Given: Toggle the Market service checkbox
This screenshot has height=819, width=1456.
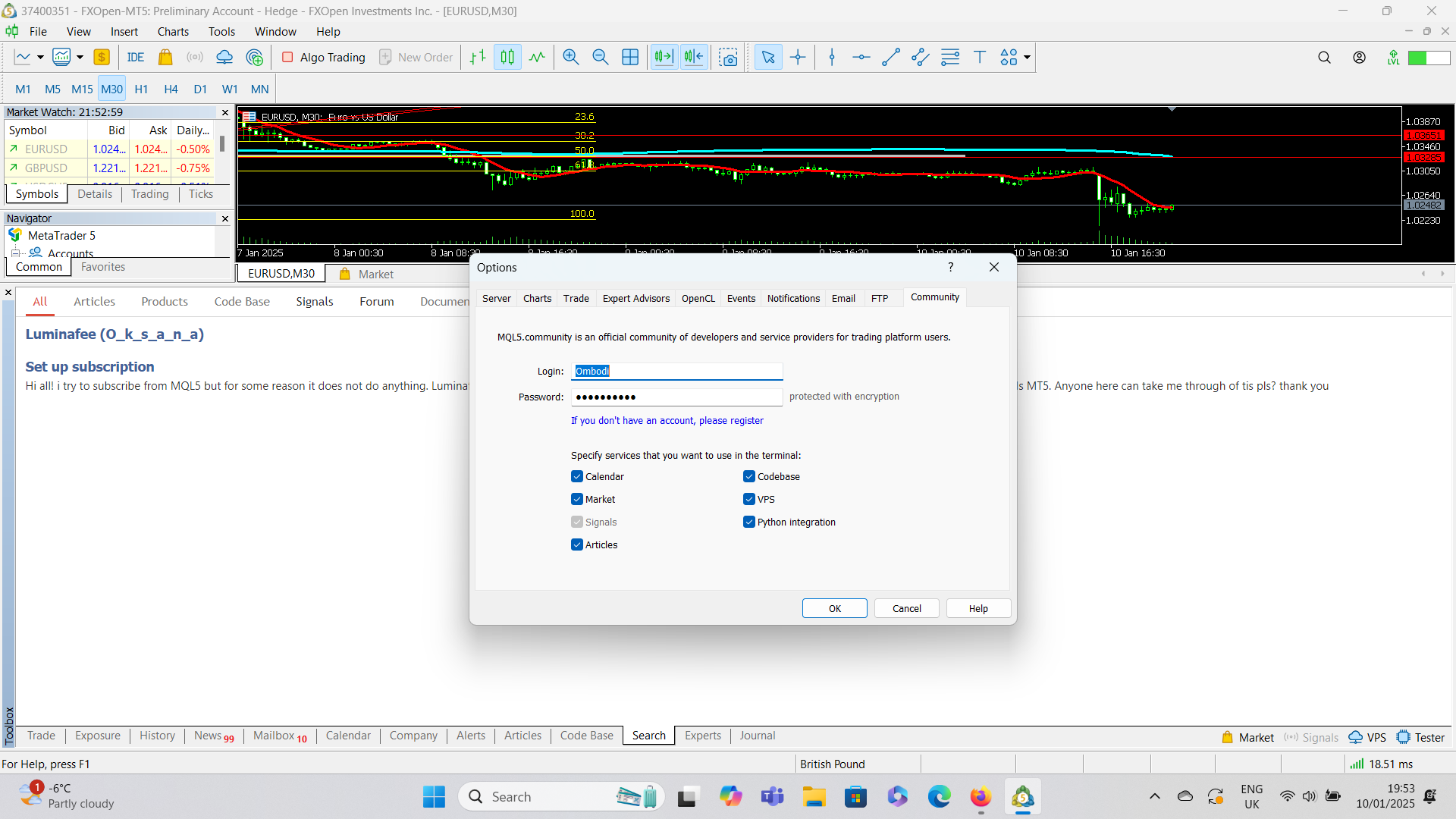Looking at the screenshot, I should coord(577,499).
